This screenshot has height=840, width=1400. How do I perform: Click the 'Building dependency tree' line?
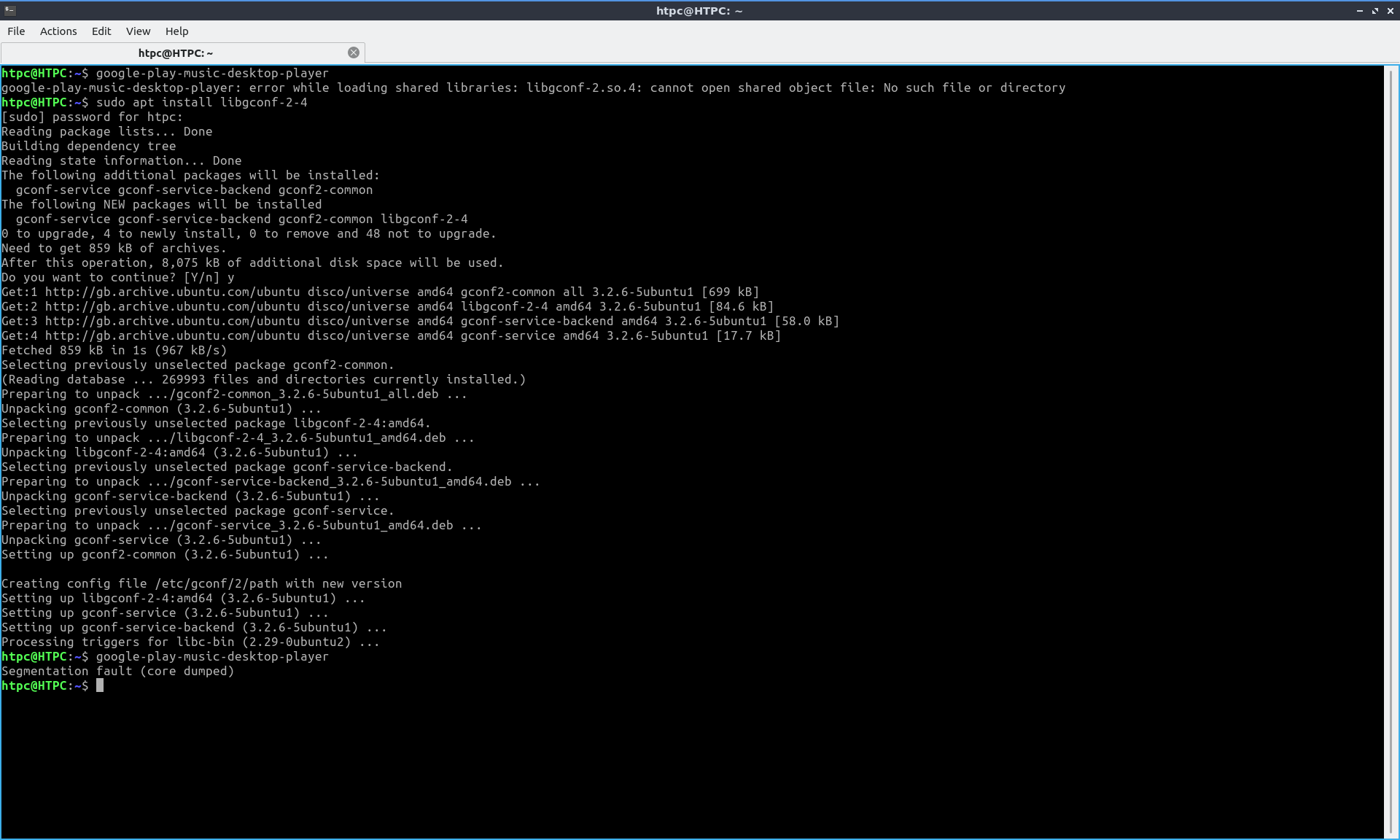coord(89,146)
